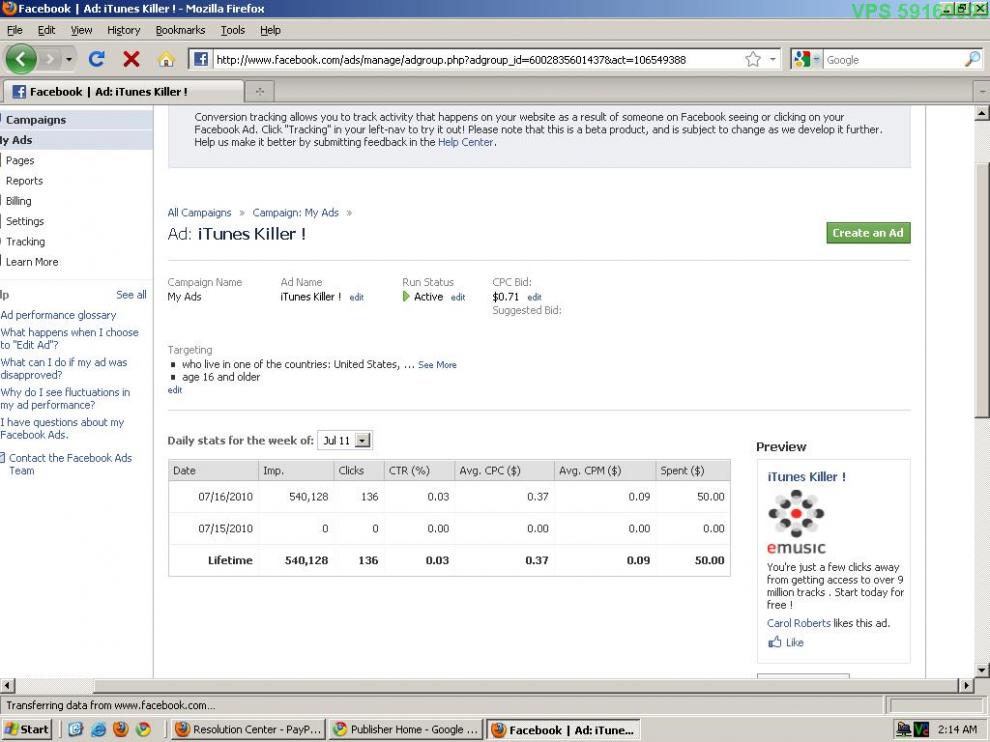Bookmark this page with the star icon
990x742 pixels.
753,59
